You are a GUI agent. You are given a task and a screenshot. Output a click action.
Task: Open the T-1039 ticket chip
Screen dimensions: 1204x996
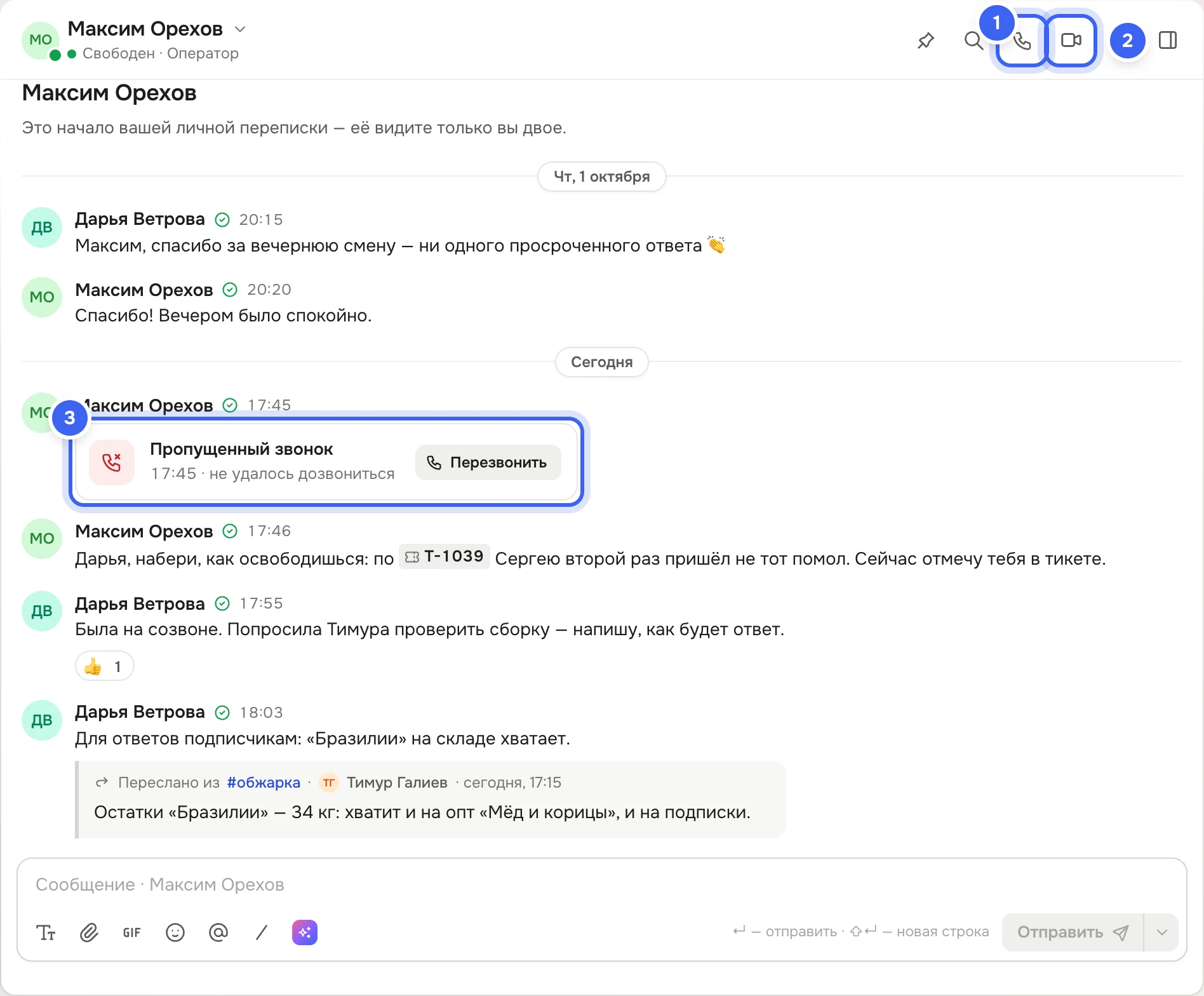point(445,556)
